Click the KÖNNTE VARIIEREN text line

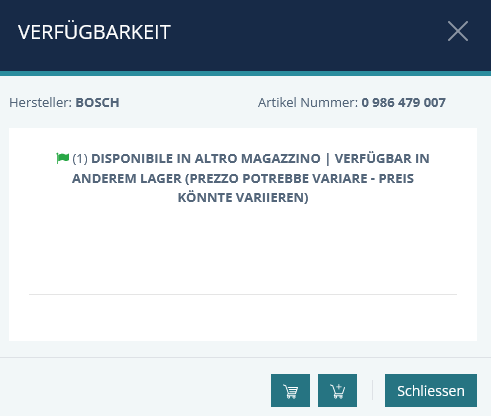[243, 198]
